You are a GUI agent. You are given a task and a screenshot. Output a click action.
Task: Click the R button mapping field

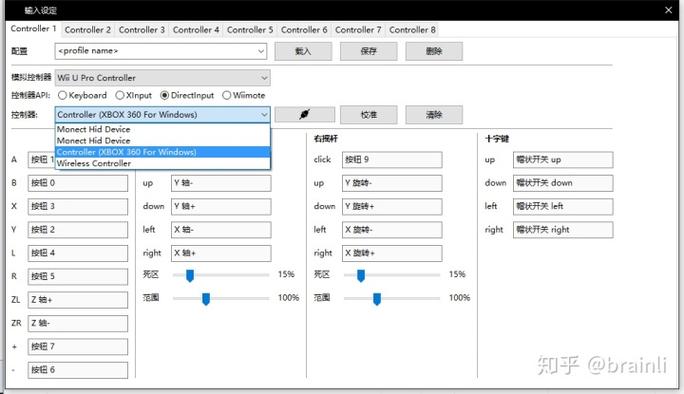coord(78,276)
